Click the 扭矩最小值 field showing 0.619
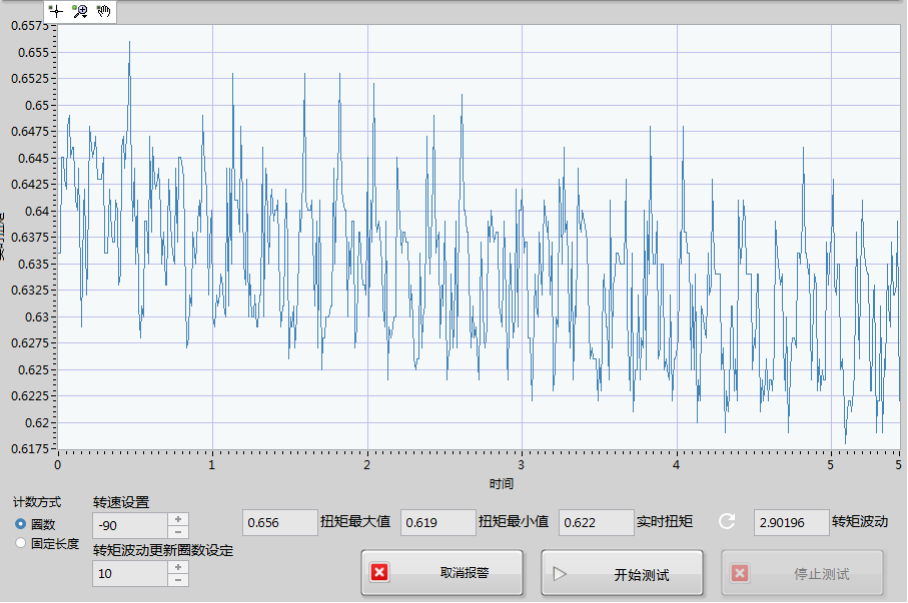This screenshot has width=908, height=603. coord(438,522)
